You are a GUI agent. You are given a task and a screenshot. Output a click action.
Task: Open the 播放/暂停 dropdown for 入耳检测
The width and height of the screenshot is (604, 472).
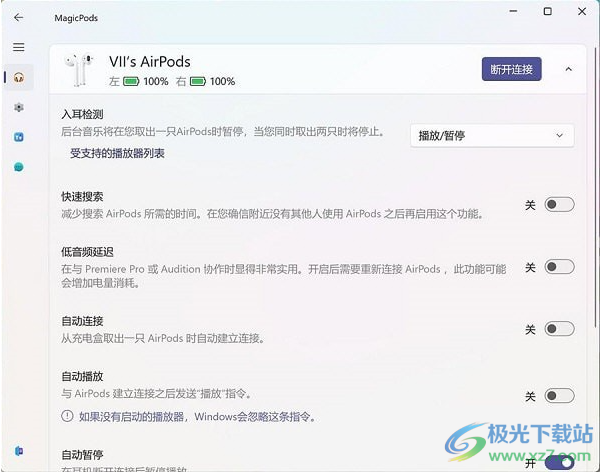coord(492,135)
